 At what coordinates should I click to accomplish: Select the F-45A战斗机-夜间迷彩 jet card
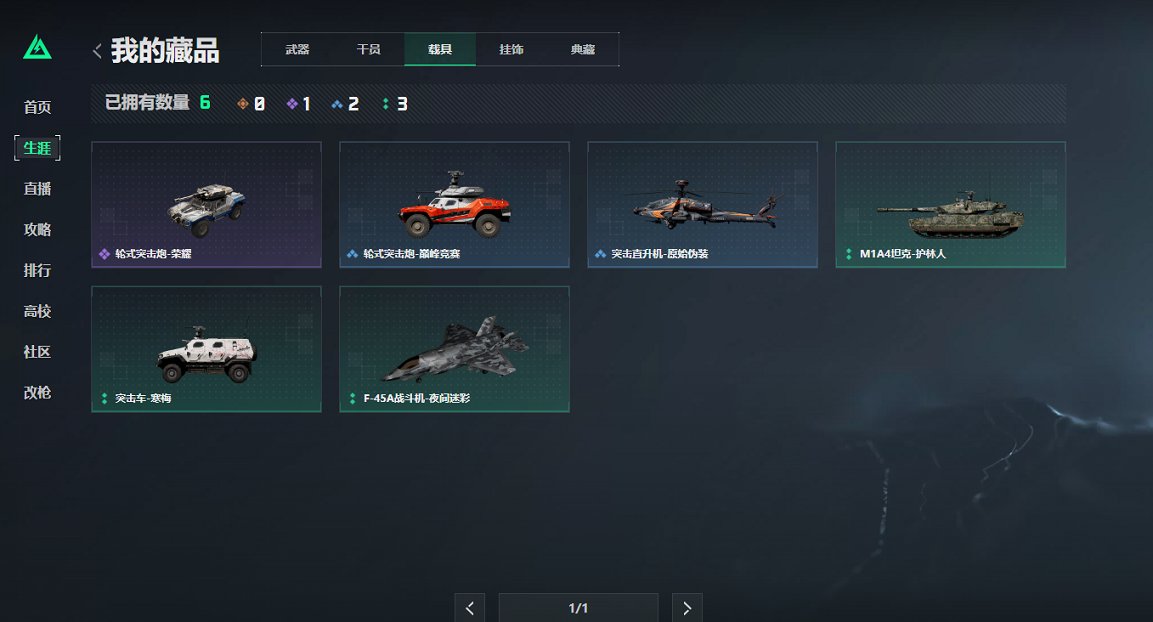(x=454, y=349)
